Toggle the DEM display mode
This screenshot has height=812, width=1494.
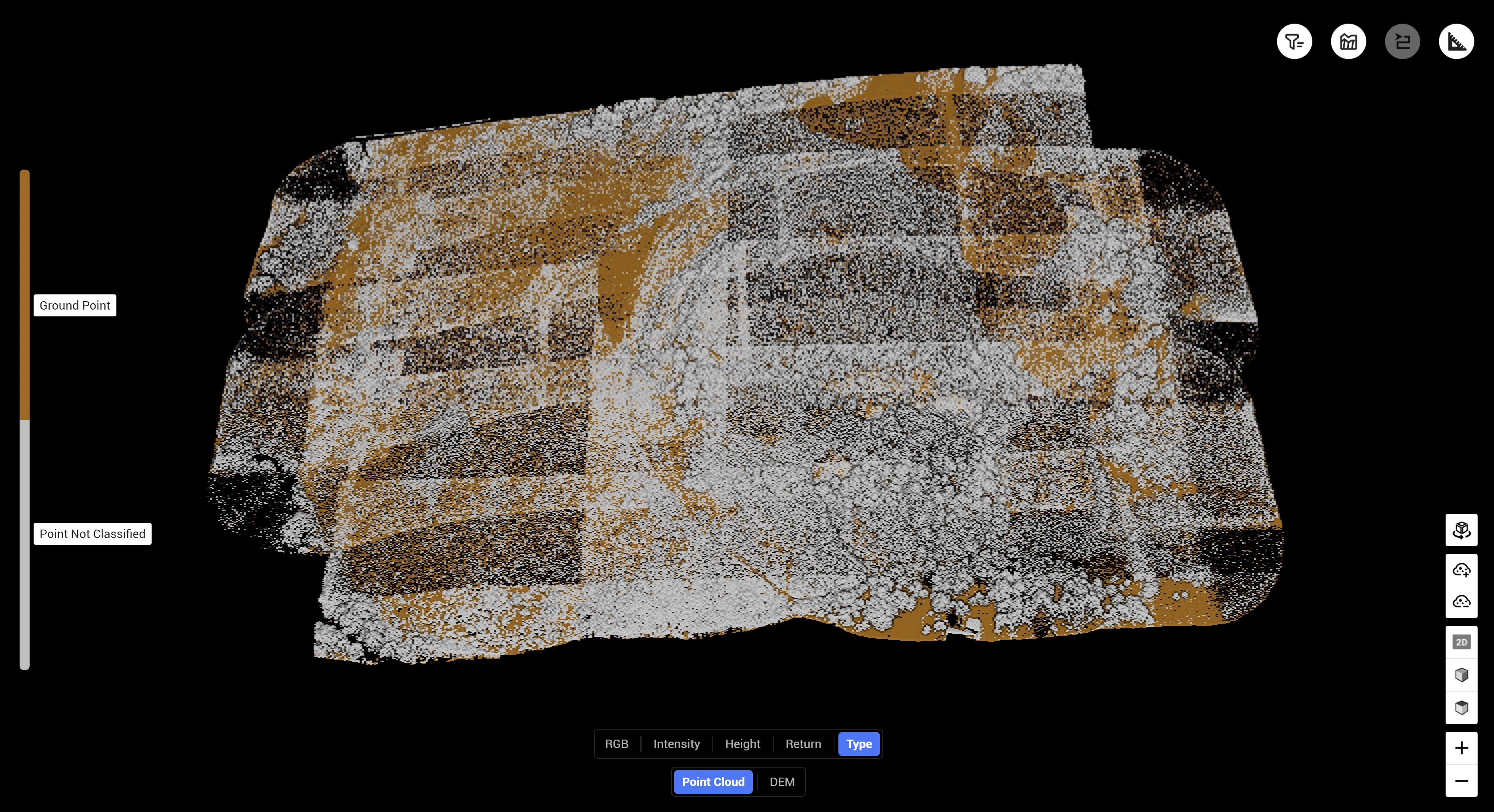pos(782,781)
